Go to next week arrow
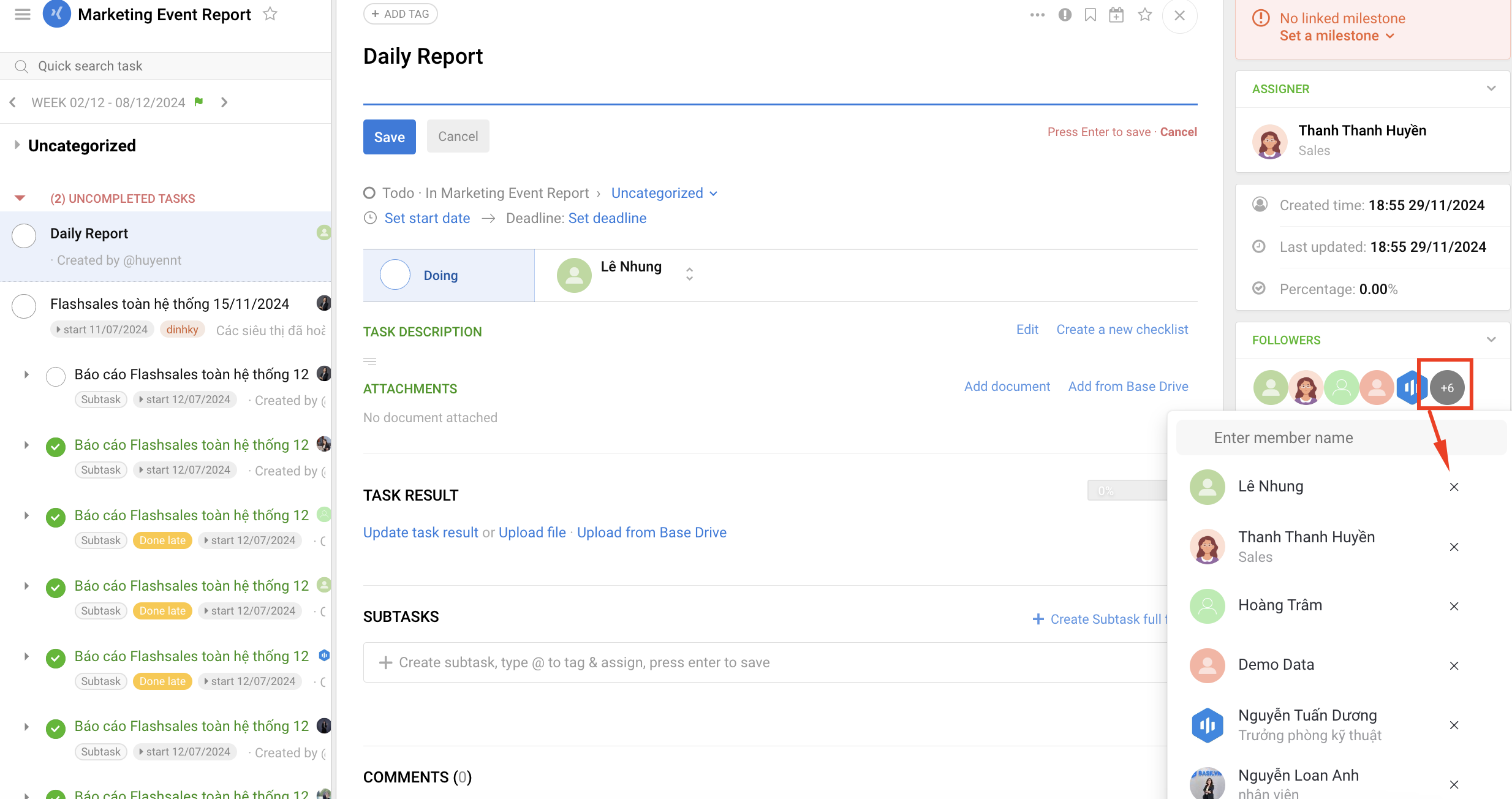 pos(224,102)
